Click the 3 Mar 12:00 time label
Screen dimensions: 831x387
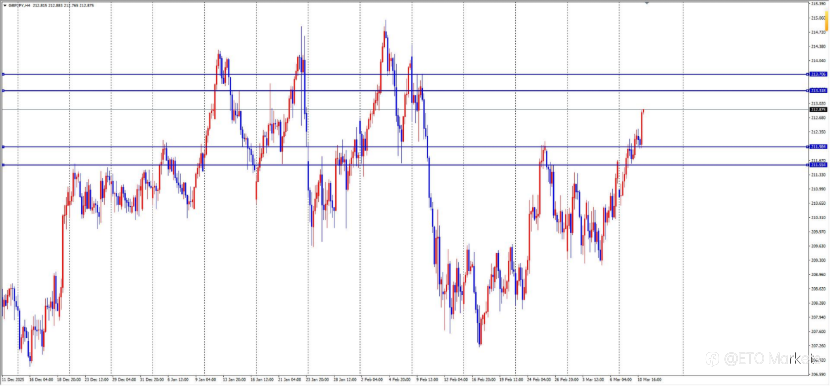click(593, 380)
